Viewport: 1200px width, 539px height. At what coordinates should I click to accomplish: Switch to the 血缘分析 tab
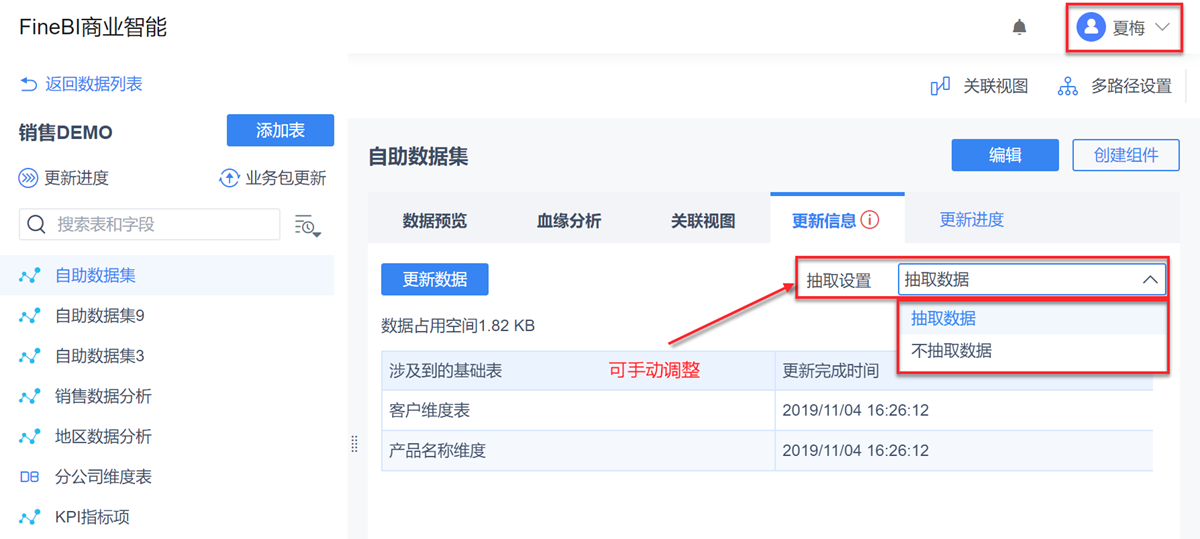[x=569, y=221]
